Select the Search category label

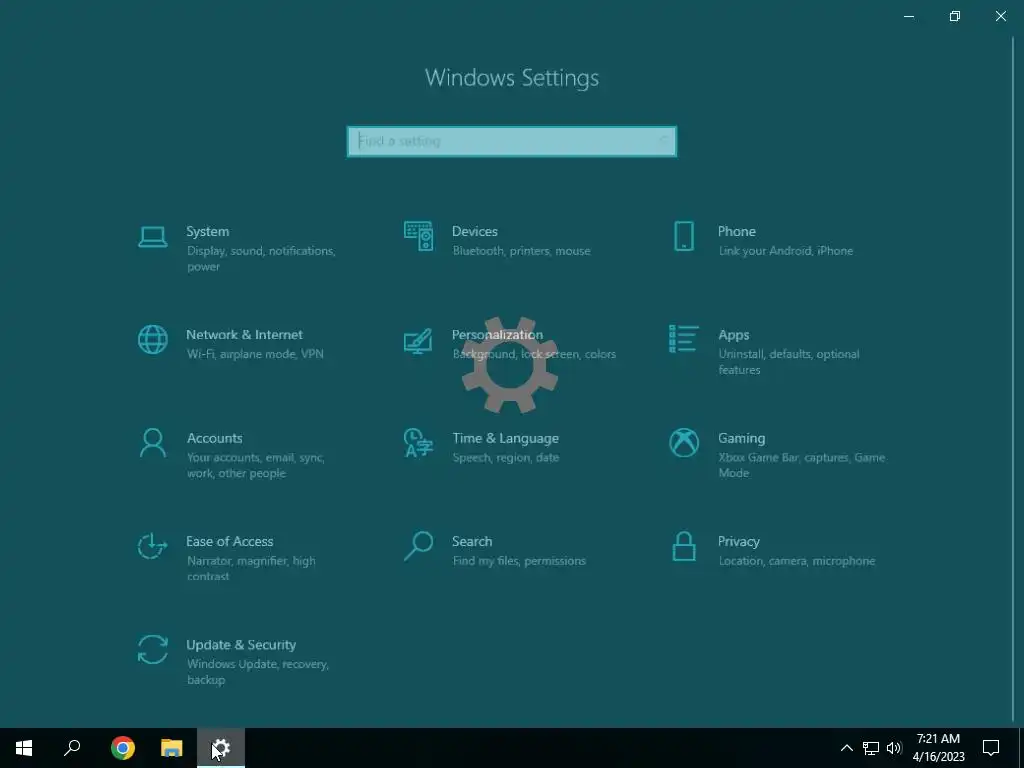pyautogui.click(x=472, y=541)
